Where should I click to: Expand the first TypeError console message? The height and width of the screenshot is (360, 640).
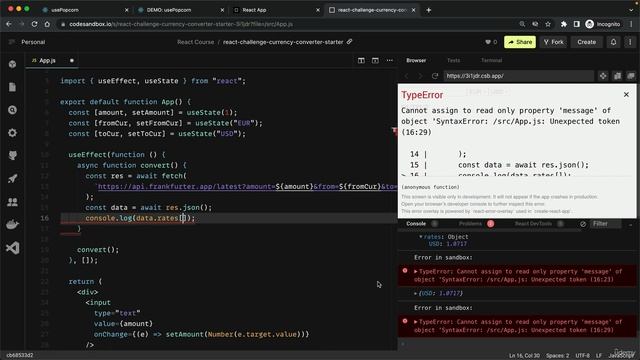416,271
